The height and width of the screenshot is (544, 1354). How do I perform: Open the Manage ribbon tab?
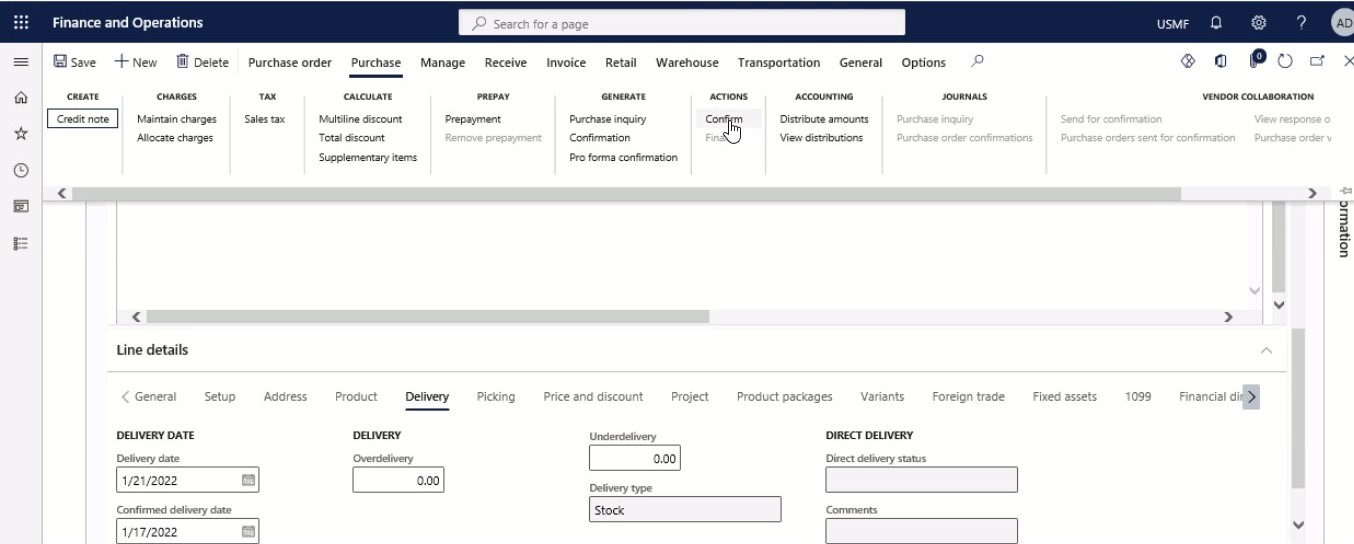click(x=443, y=62)
